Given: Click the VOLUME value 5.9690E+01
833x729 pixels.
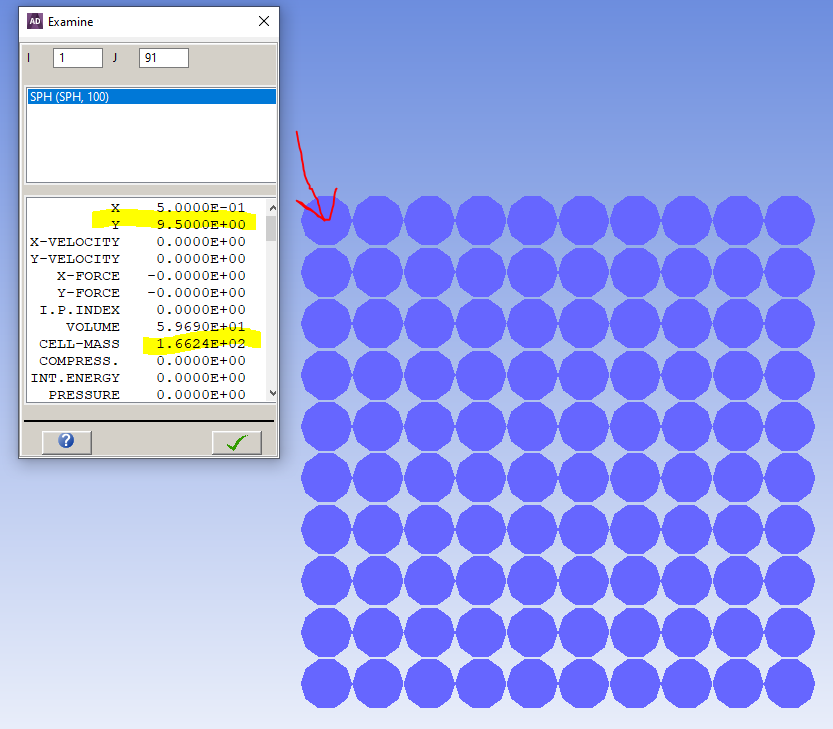Looking at the screenshot, I should click(201, 327).
